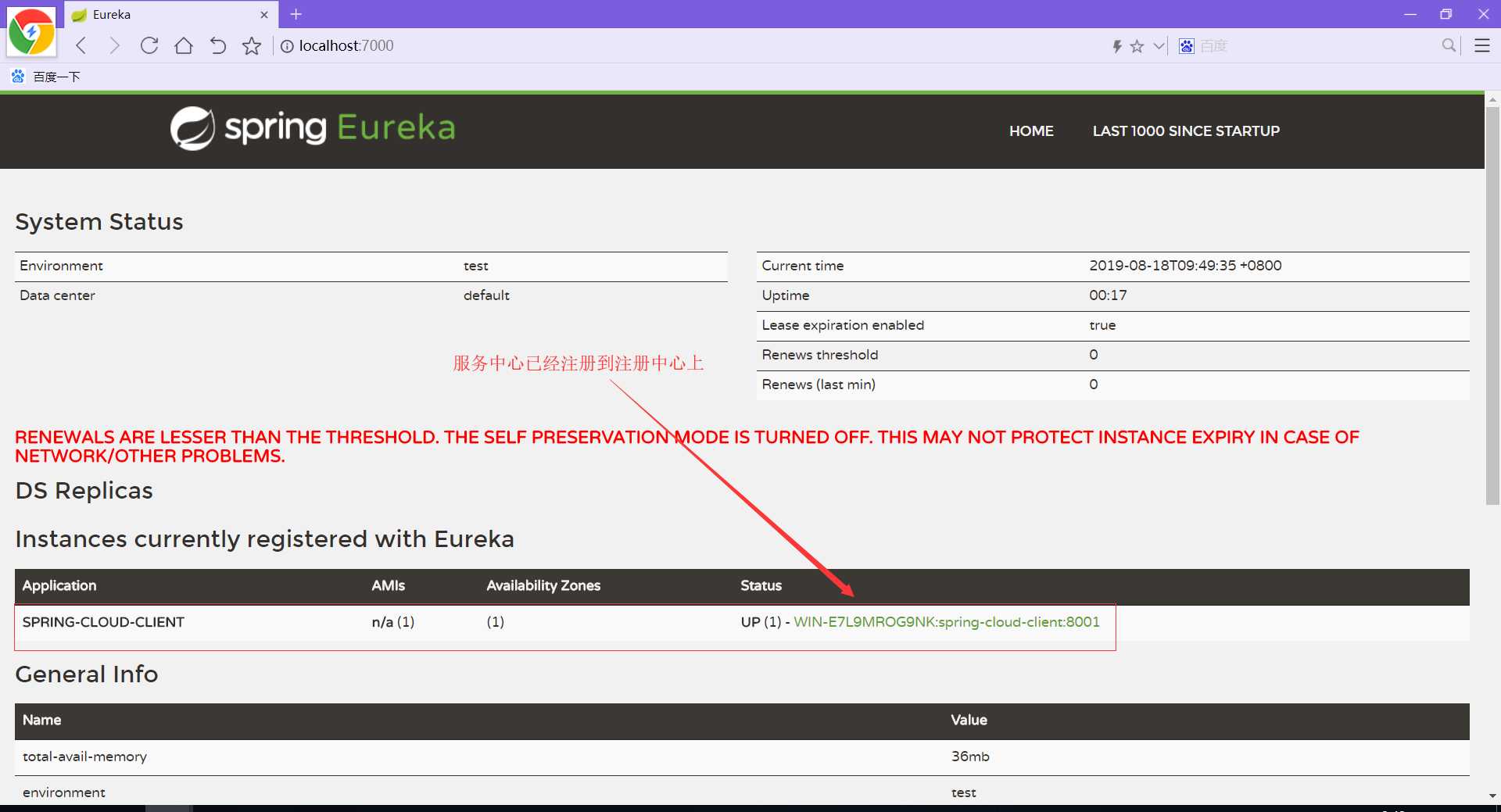
Task: Minimize the browser window
Action: (x=1410, y=14)
